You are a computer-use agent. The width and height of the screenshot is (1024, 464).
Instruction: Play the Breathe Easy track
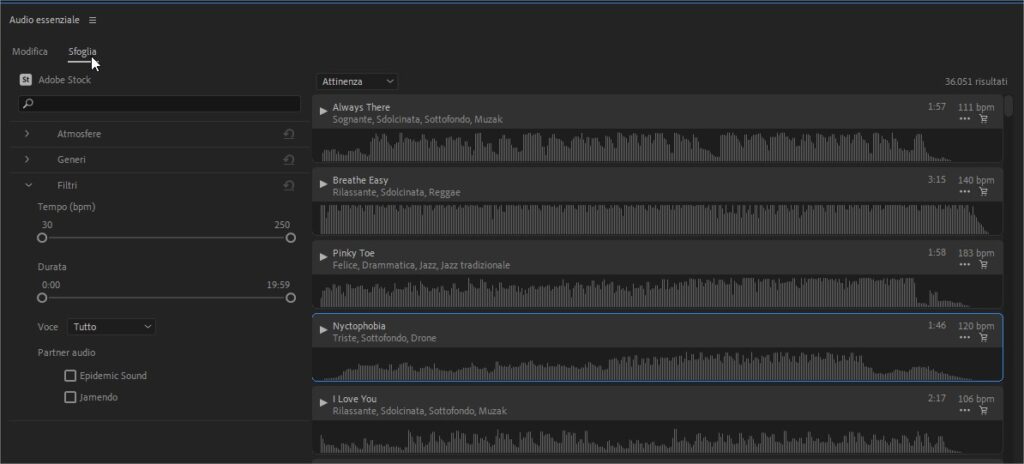tap(323, 184)
